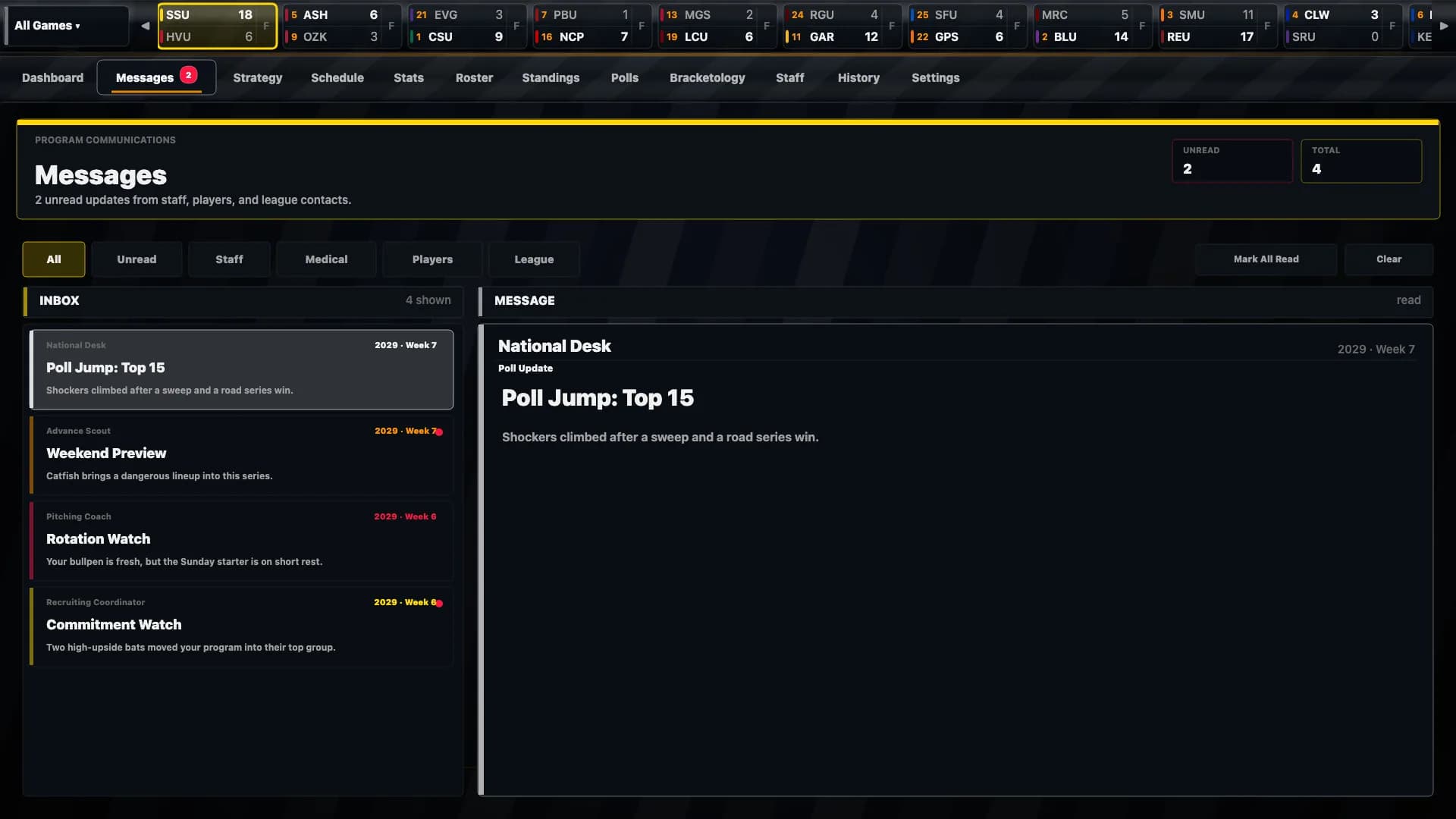Image resolution: width=1456 pixels, height=819 pixels.
Task: Click the unread dot on Commitment Watch
Action: pos(439,604)
